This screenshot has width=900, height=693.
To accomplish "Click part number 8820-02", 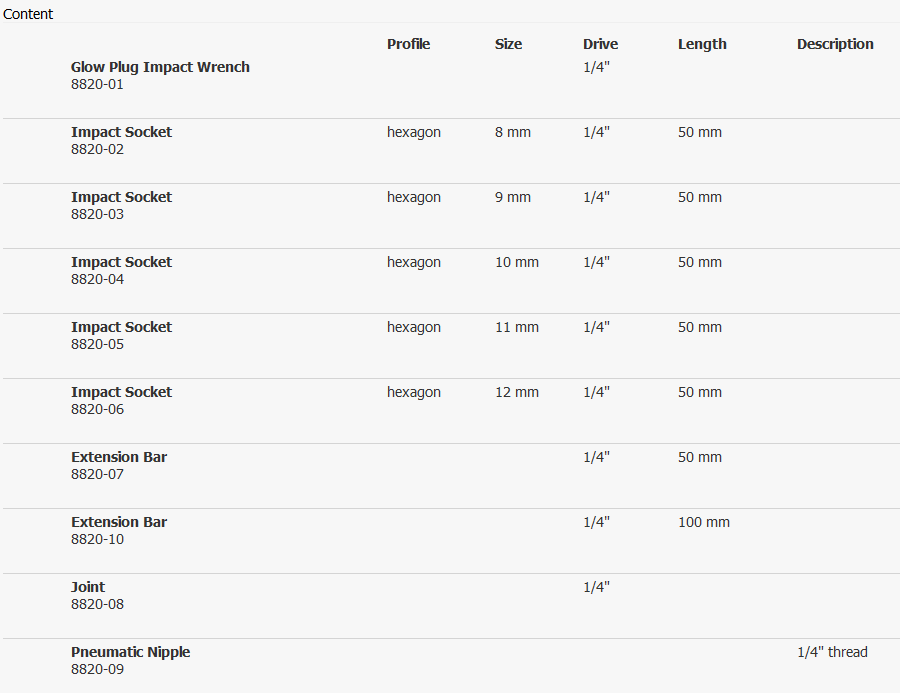I will coord(98,150).
